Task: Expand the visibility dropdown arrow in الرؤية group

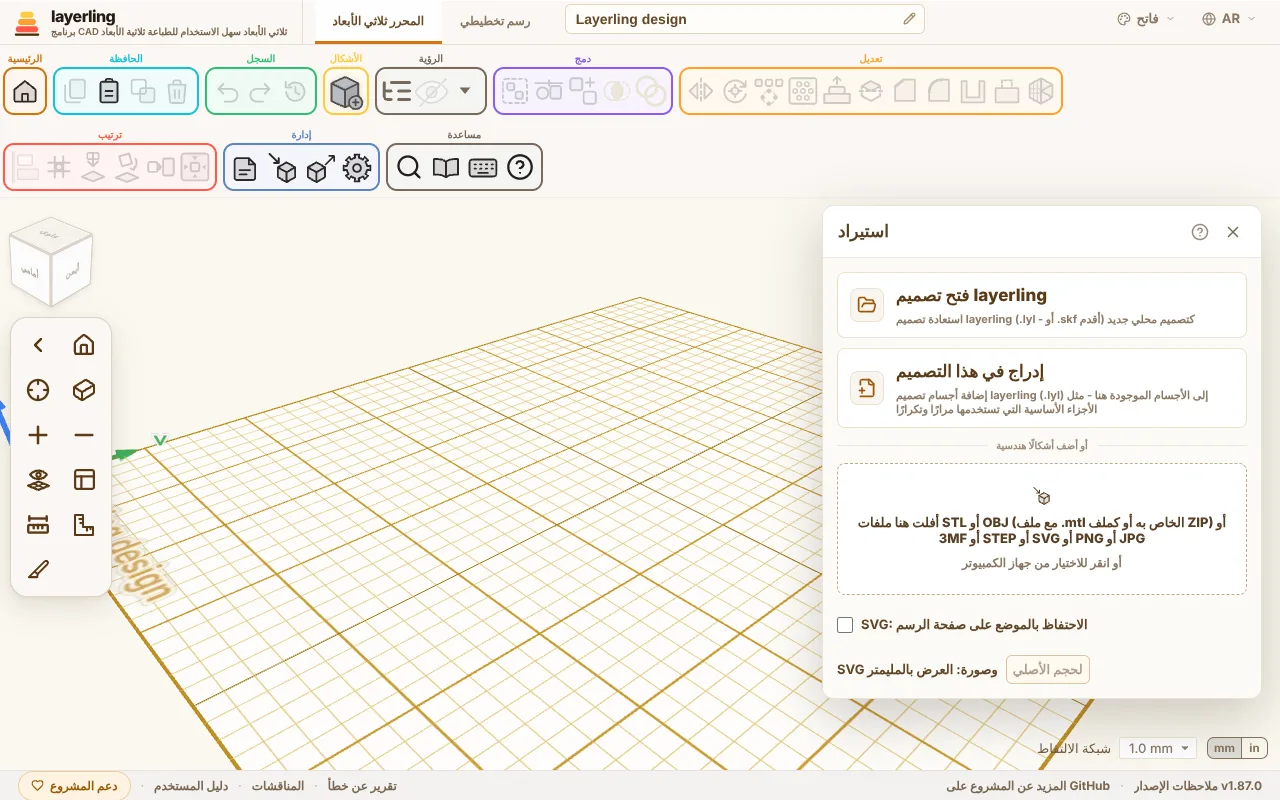Action: click(x=465, y=92)
